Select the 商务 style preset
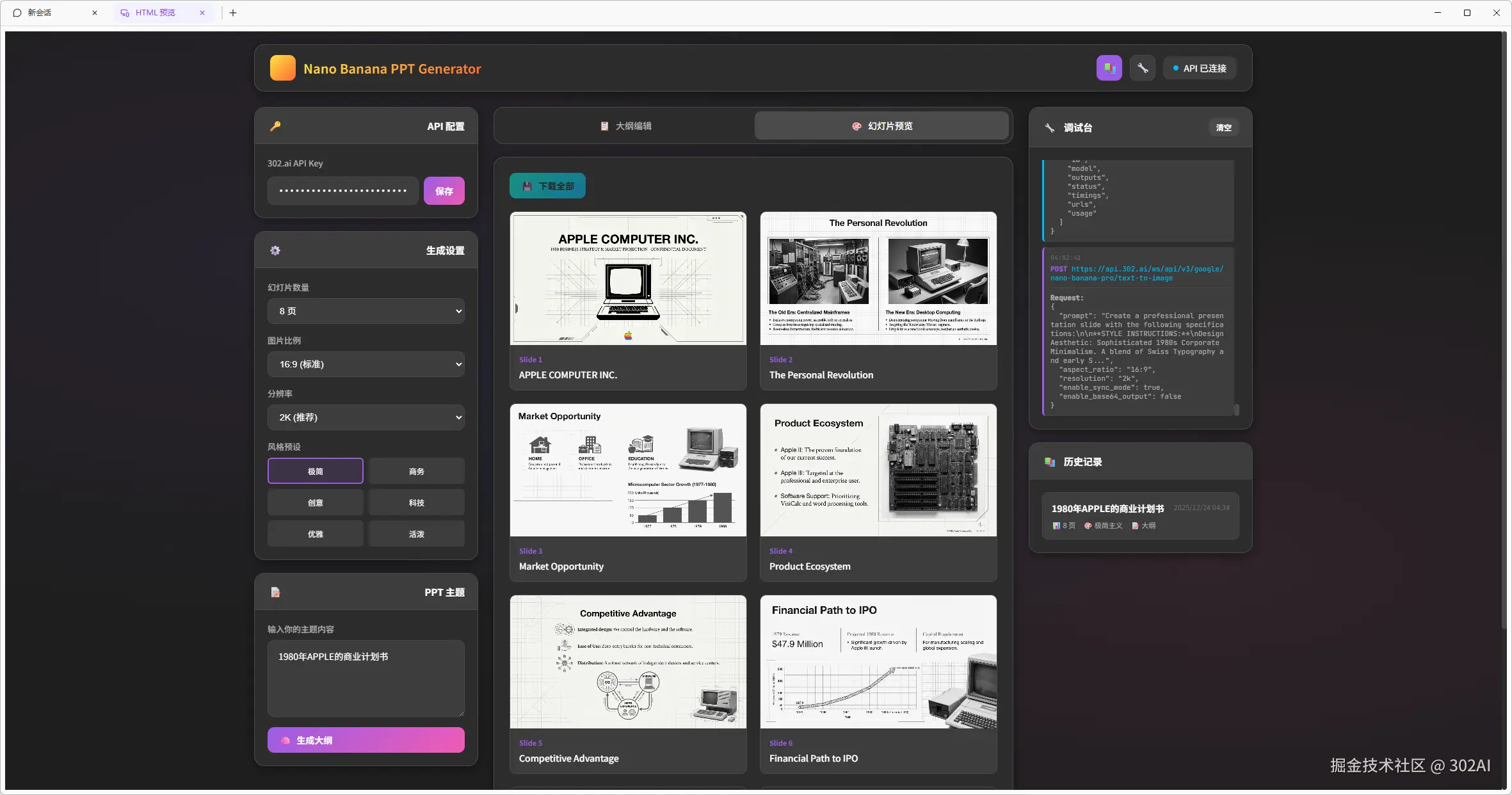This screenshot has height=795, width=1512. [416, 471]
